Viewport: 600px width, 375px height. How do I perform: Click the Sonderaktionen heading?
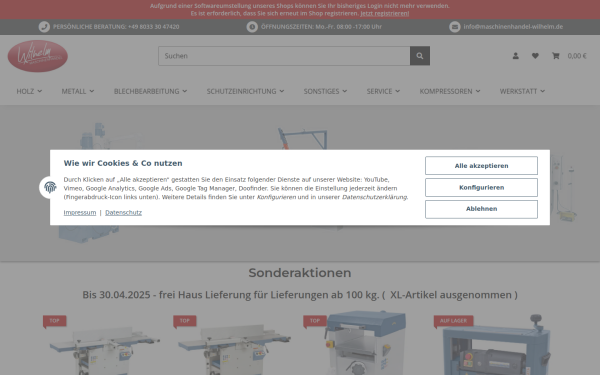click(300, 273)
